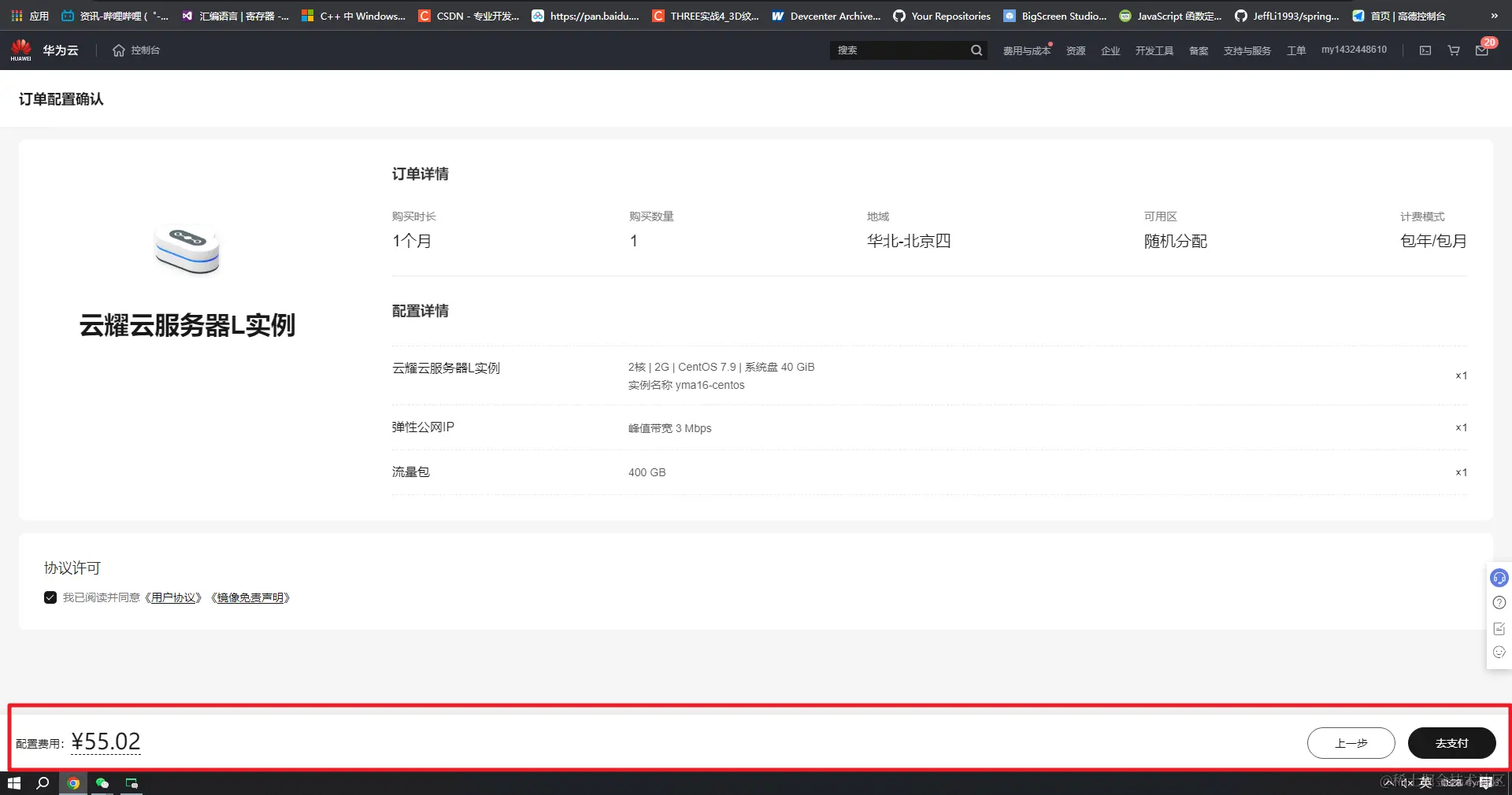Open the 首页 高德控制台 bookmark

tap(1399, 16)
